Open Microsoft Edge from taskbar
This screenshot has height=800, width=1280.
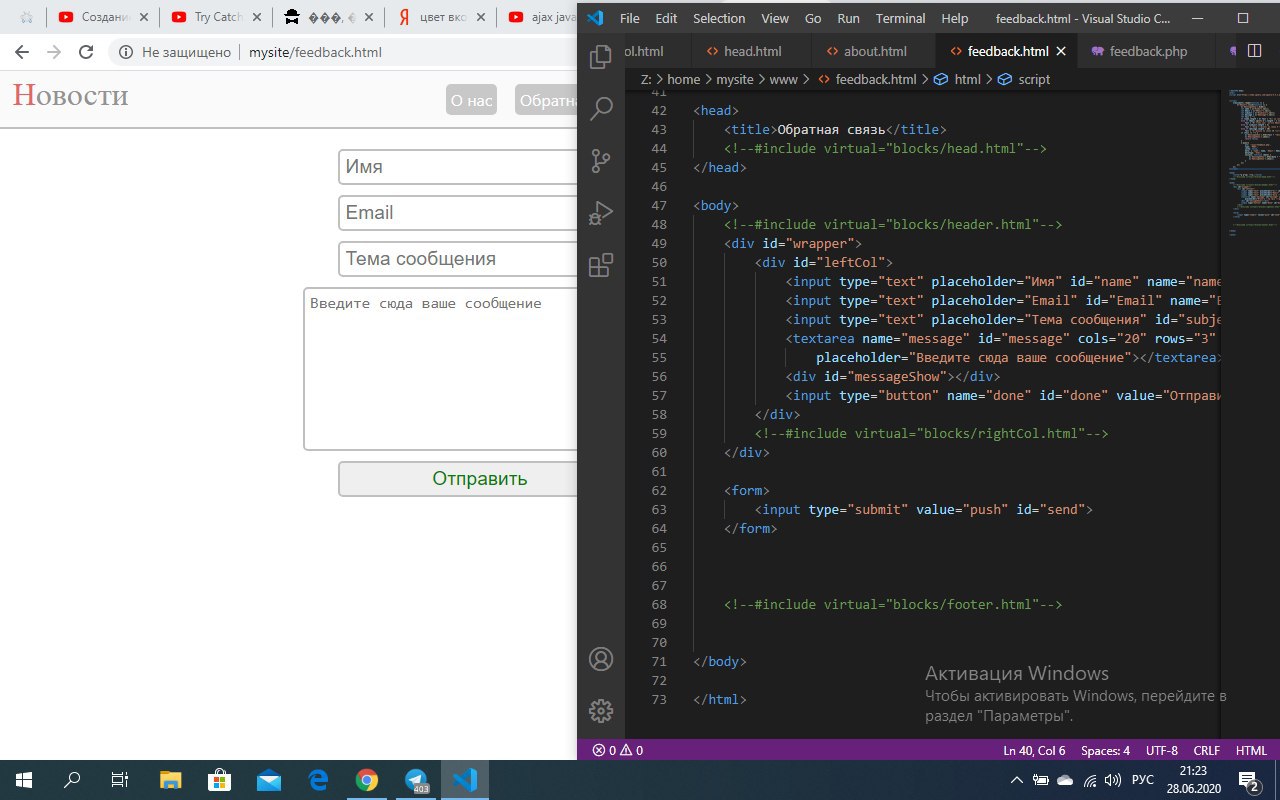click(x=318, y=780)
